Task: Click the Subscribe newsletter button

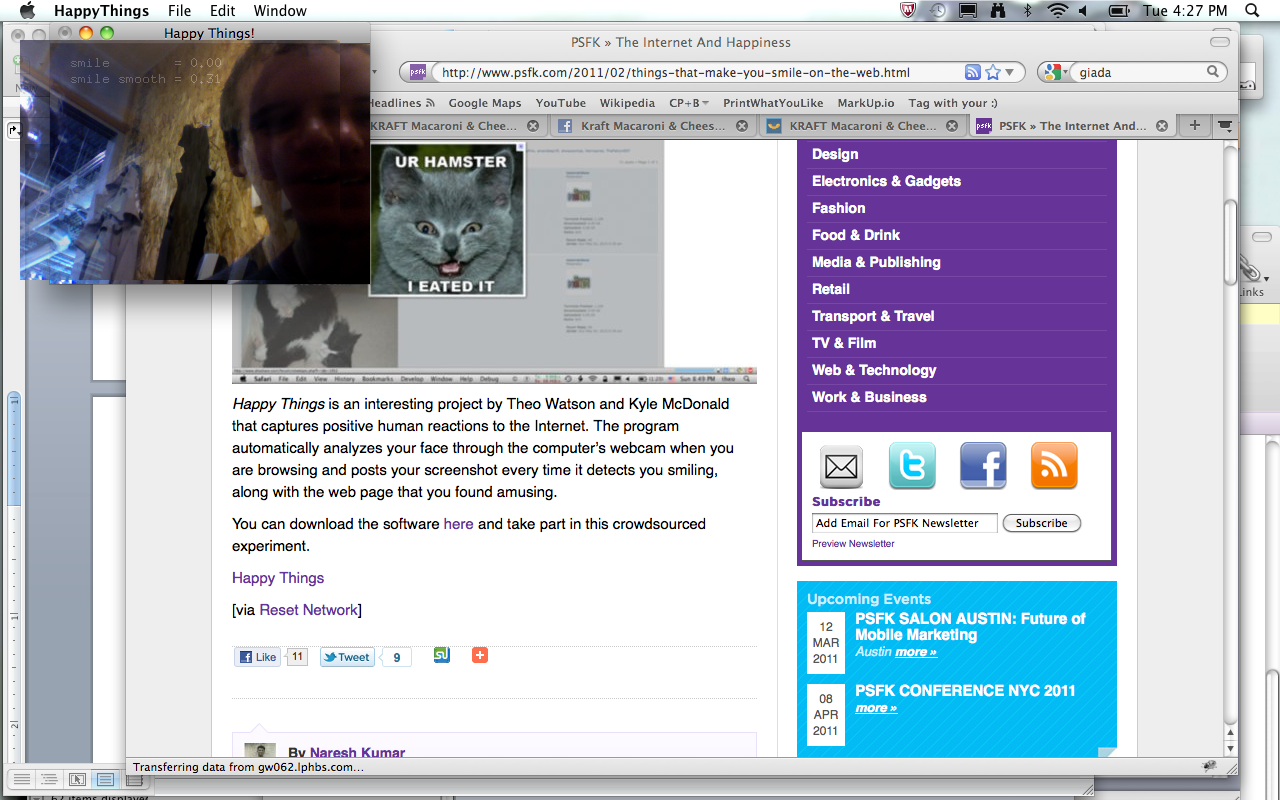Action: pyautogui.click(x=1041, y=523)
